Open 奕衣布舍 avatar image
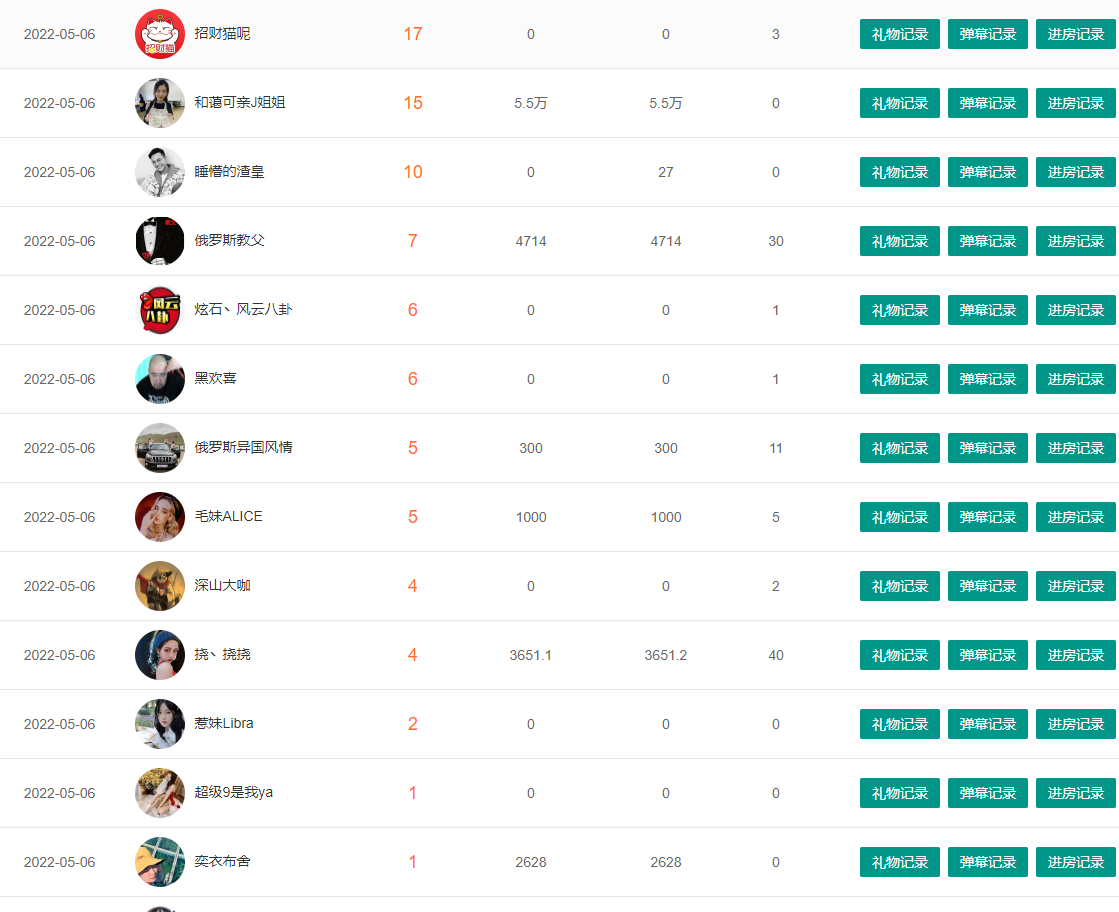 [160, 861]
